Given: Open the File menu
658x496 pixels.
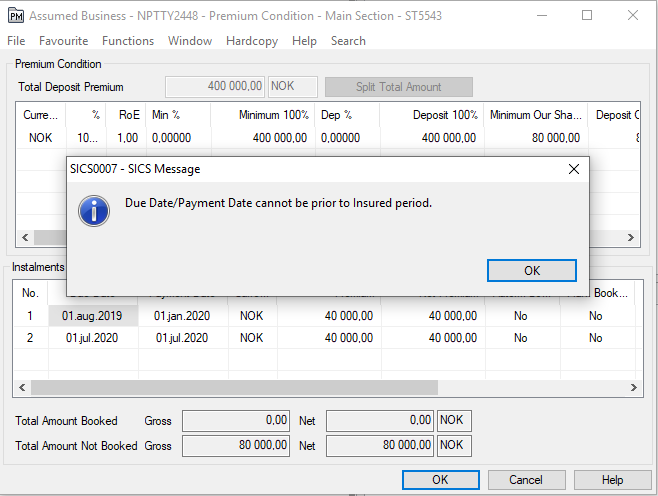Looking at the screenshot, I should click(16, 41).
